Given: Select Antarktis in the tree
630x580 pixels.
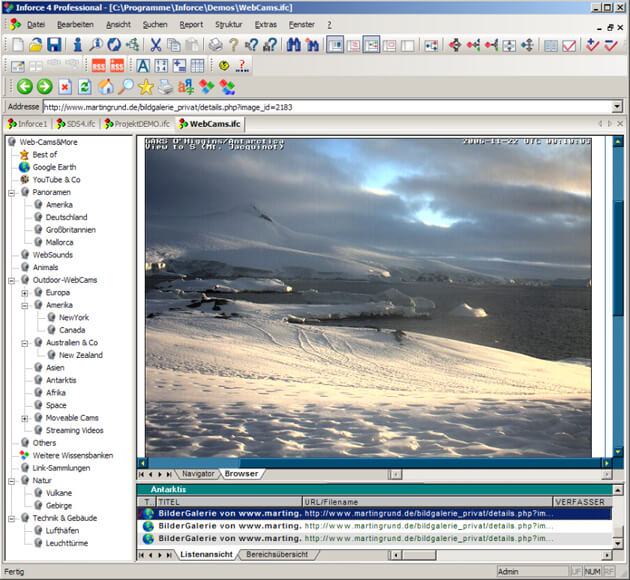Looking at the screenshot, I should pyautogui.click(x=61, y=380).
